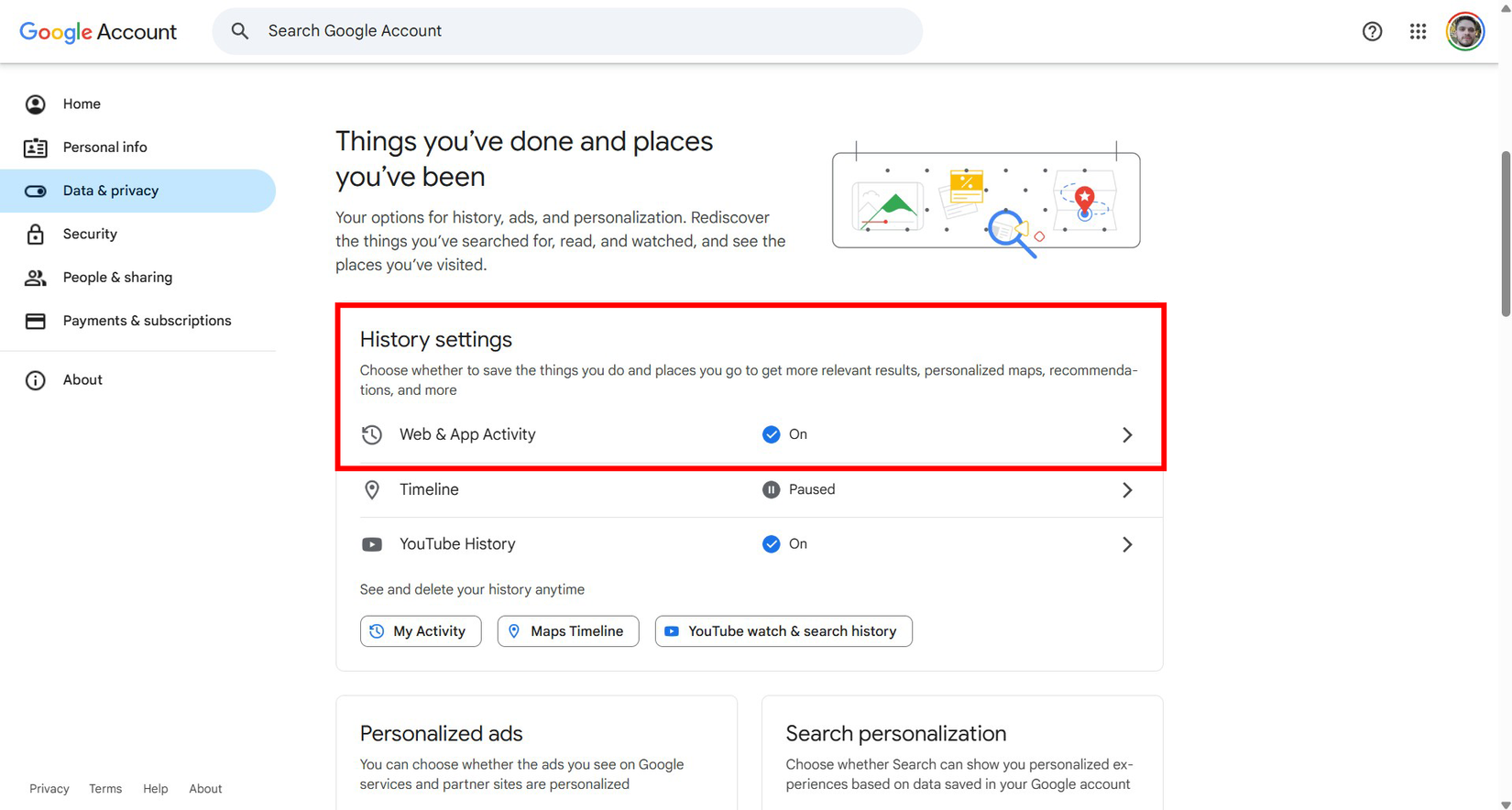Click the Google Account logo

(98, 31)
